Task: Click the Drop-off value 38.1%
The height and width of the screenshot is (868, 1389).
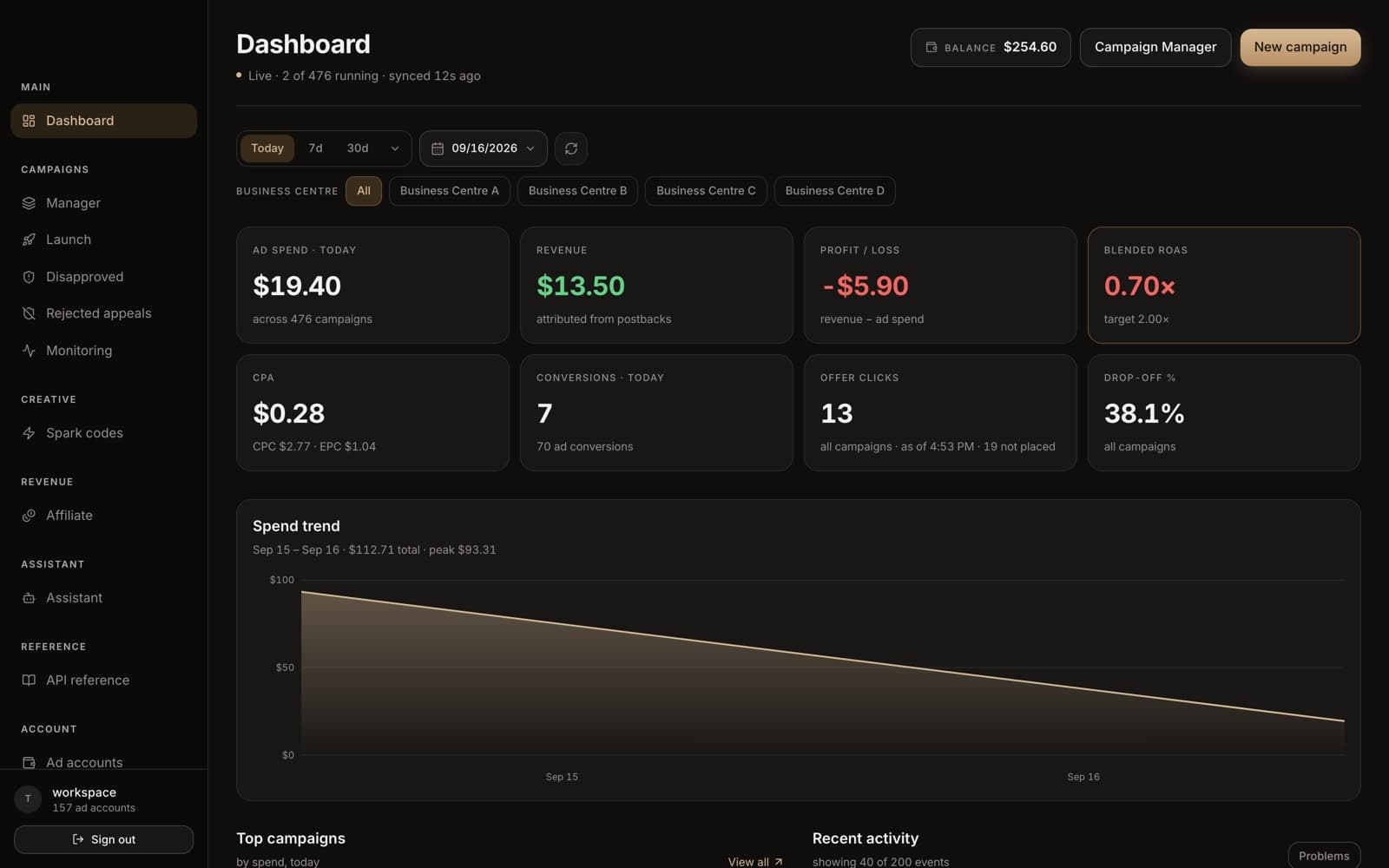Action: 1144,413
